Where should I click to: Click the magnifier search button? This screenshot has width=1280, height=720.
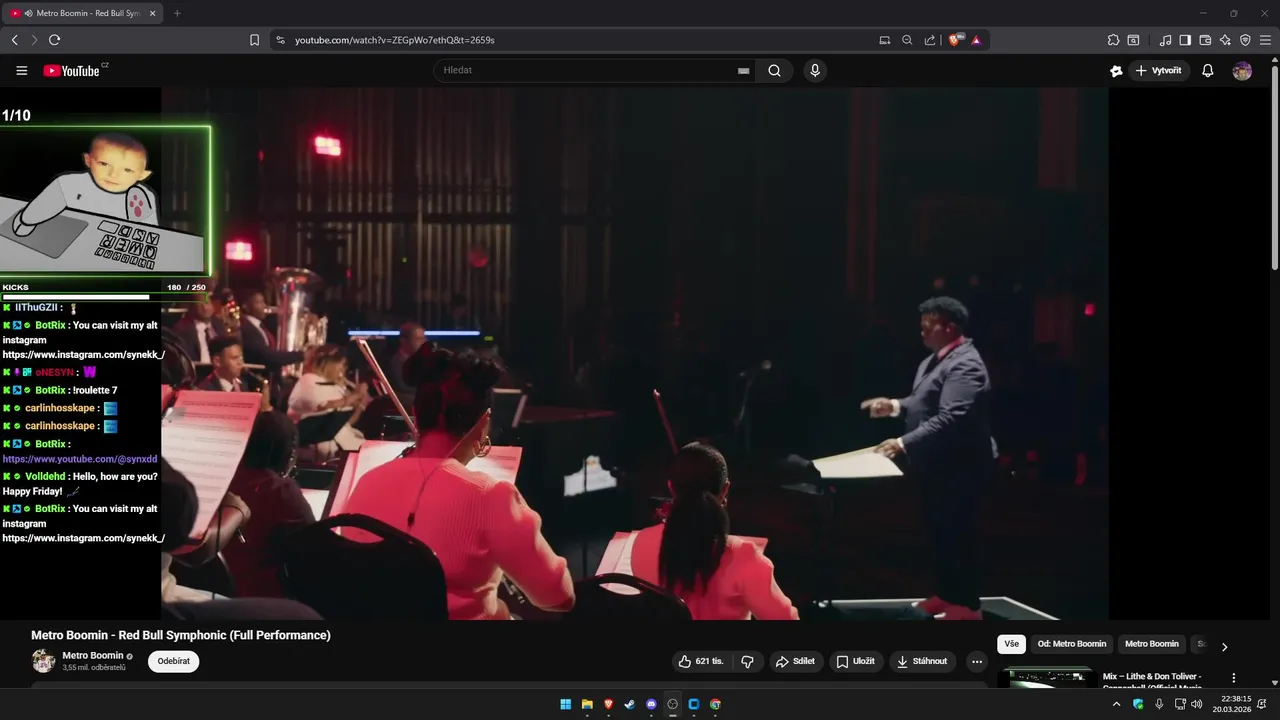(x=774, y=71)
